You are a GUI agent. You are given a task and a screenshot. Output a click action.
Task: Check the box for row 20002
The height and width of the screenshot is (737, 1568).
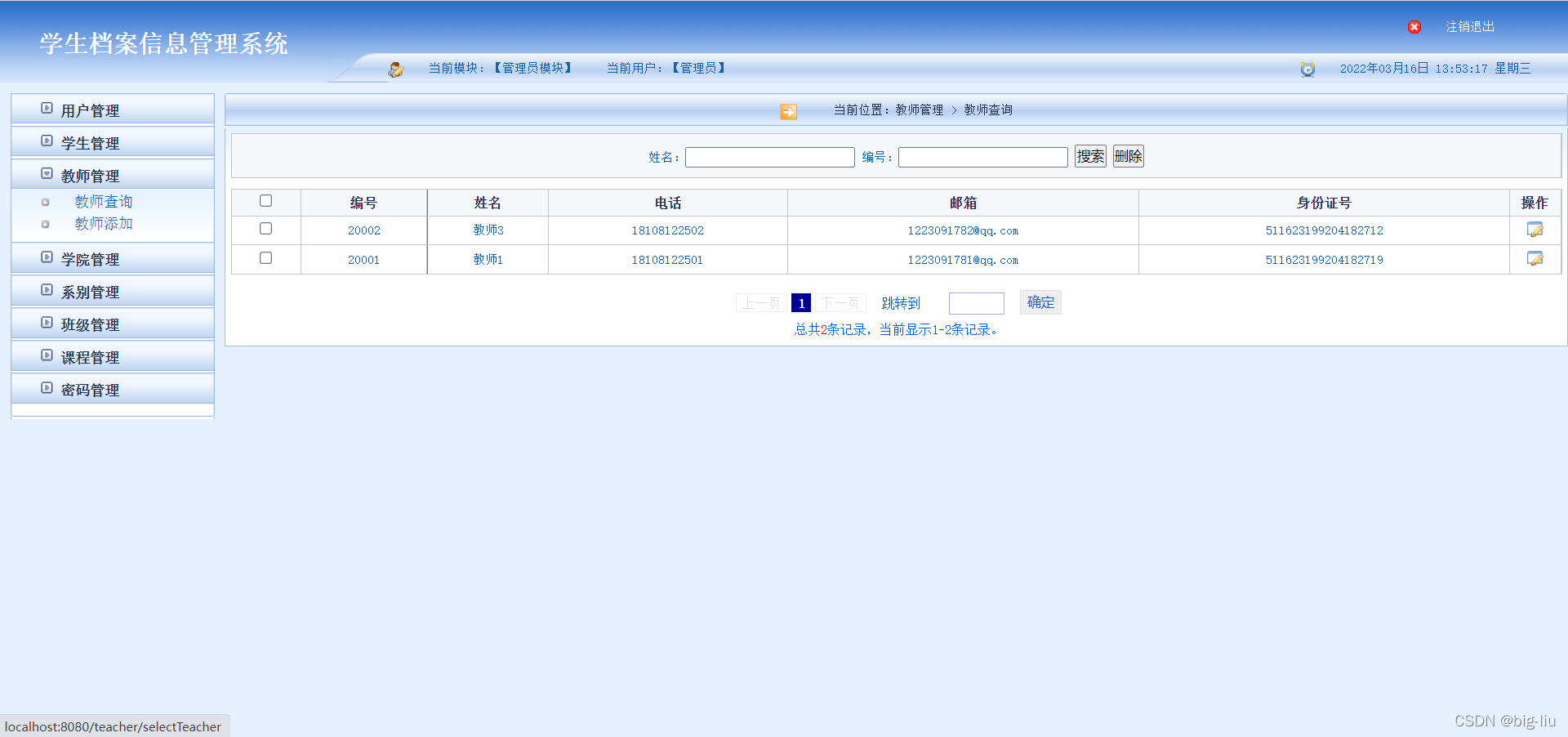pyautogui.click(x=265, y=229)
